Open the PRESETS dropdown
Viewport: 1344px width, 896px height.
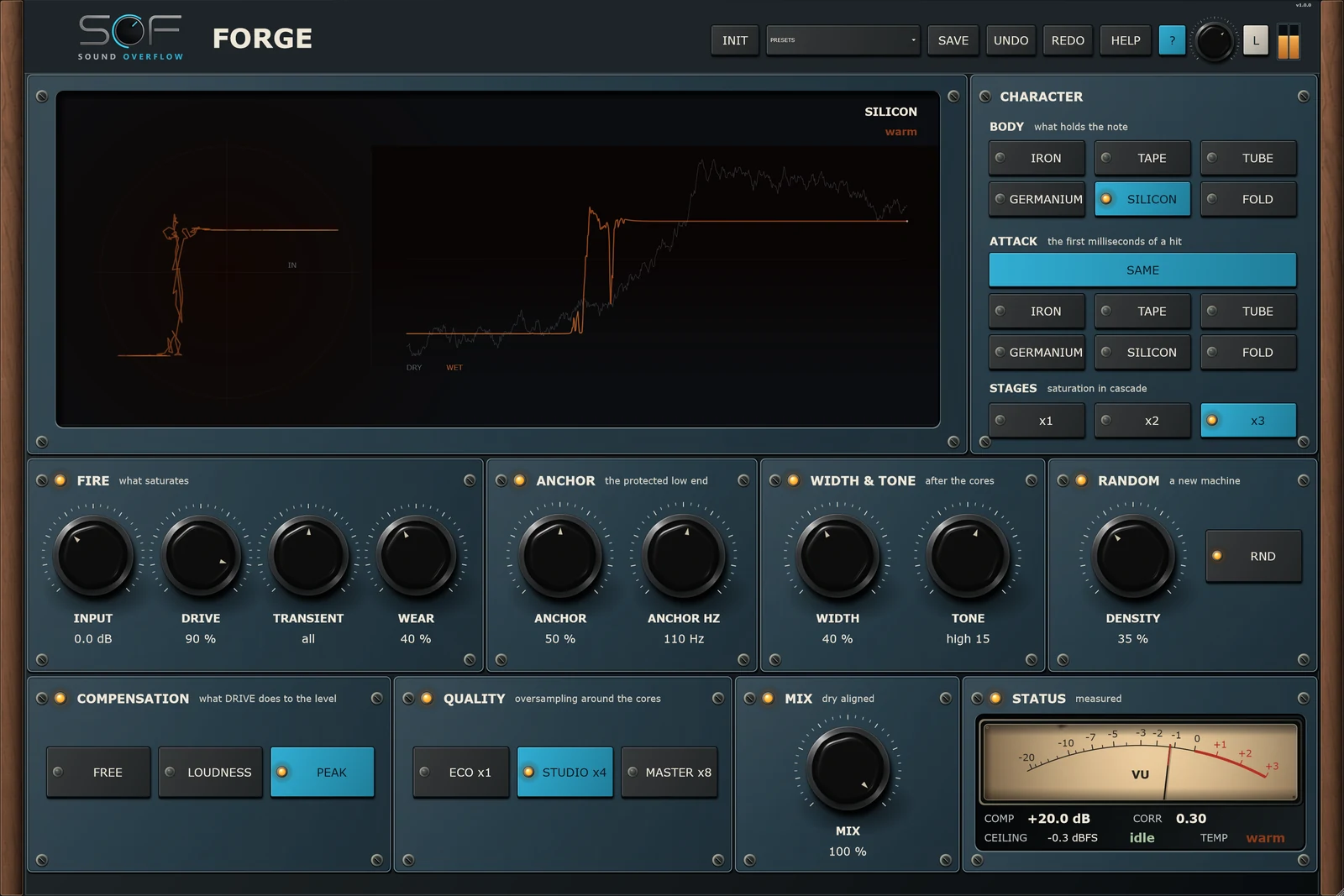tap(843, 40)
